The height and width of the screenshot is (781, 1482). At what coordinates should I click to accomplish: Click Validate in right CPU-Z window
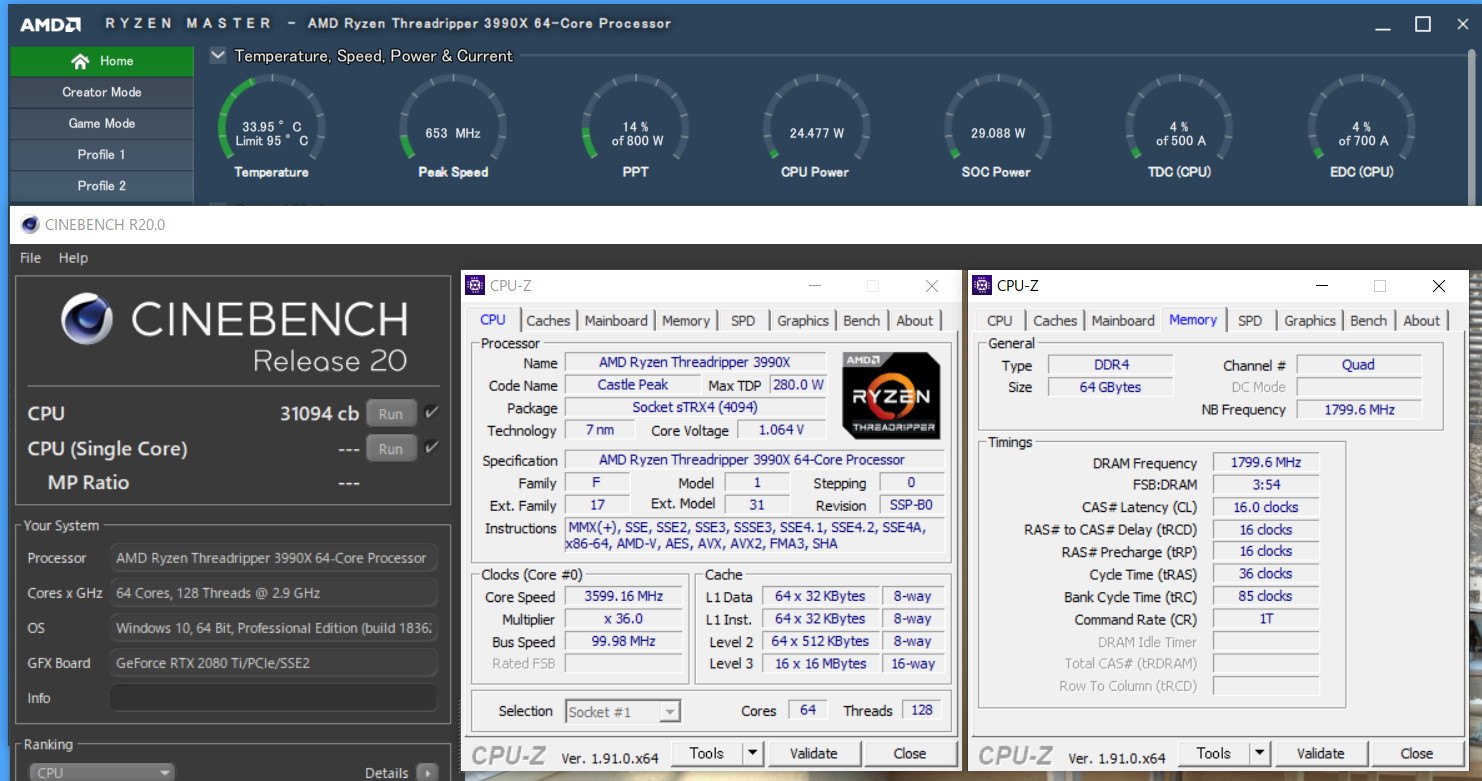(x=1320, y=754)
